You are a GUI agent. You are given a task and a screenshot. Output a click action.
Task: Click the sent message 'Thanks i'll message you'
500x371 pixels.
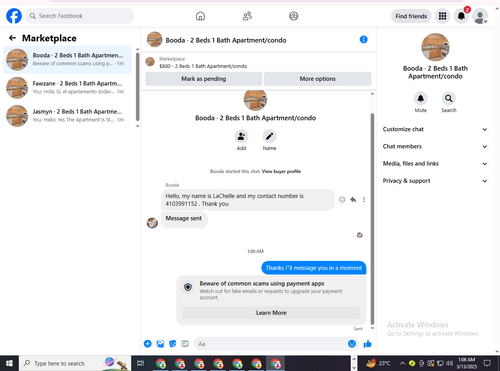[x=314, y=268]
